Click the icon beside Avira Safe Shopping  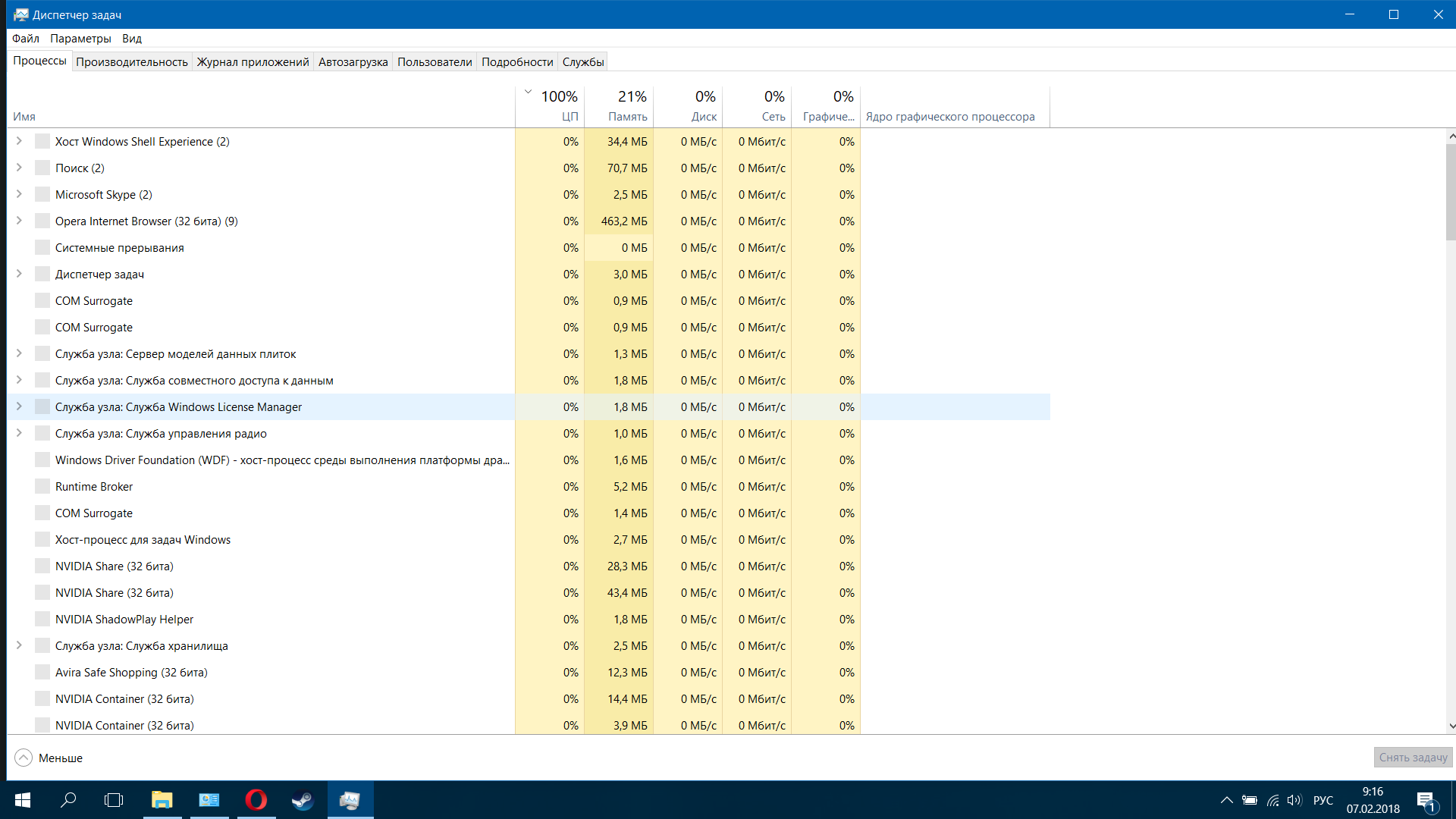point(42,672)
